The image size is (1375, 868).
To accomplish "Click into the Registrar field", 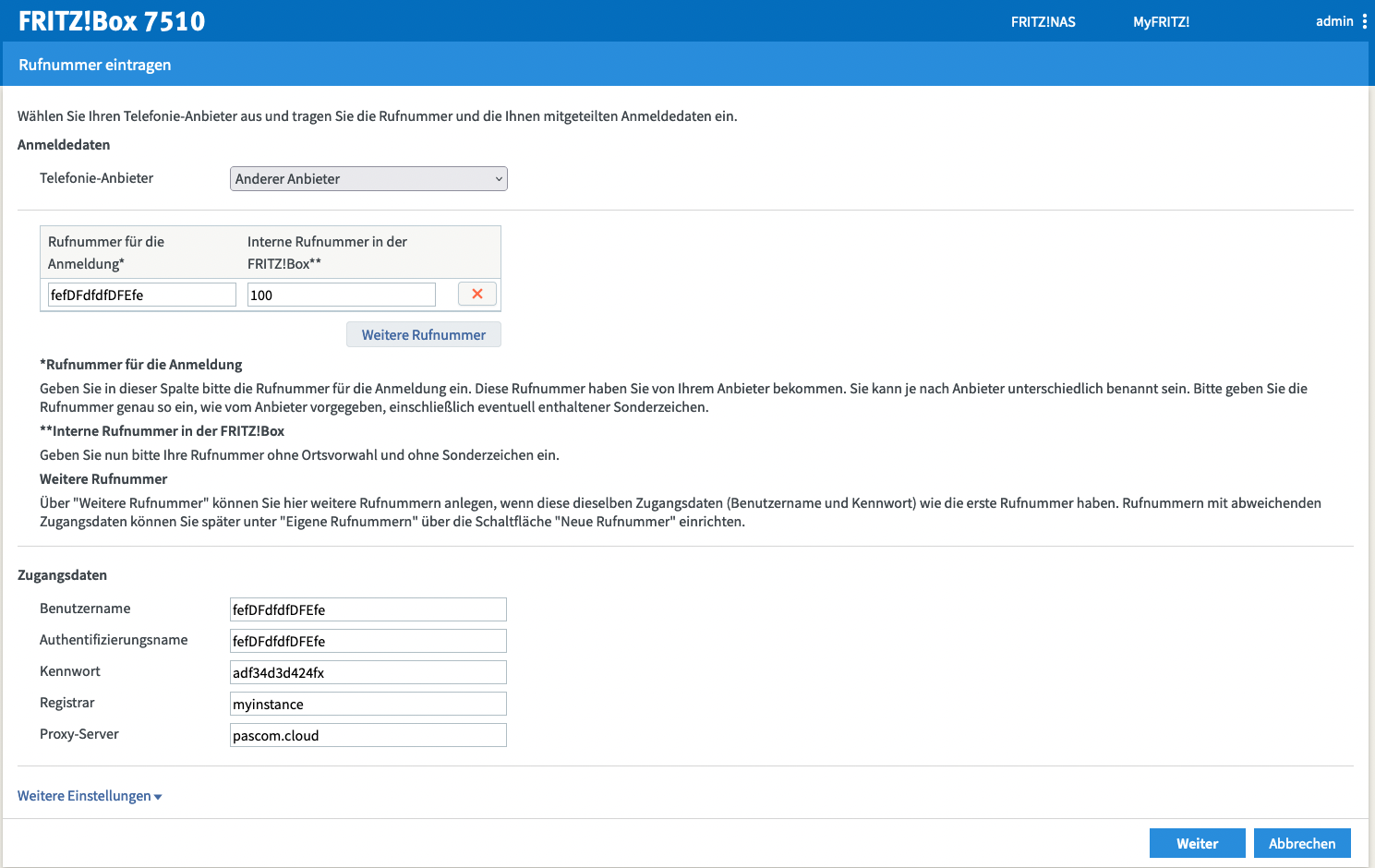I will [x=368, y=704].
